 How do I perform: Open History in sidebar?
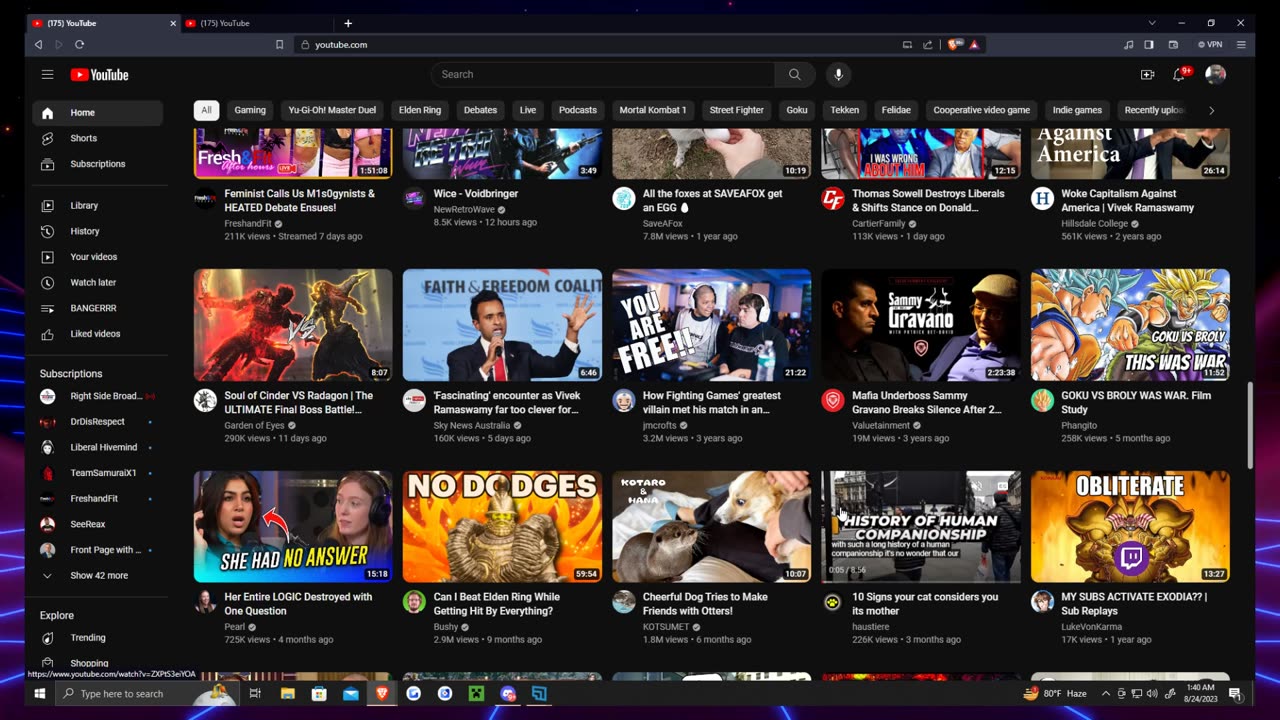(97, 231)
